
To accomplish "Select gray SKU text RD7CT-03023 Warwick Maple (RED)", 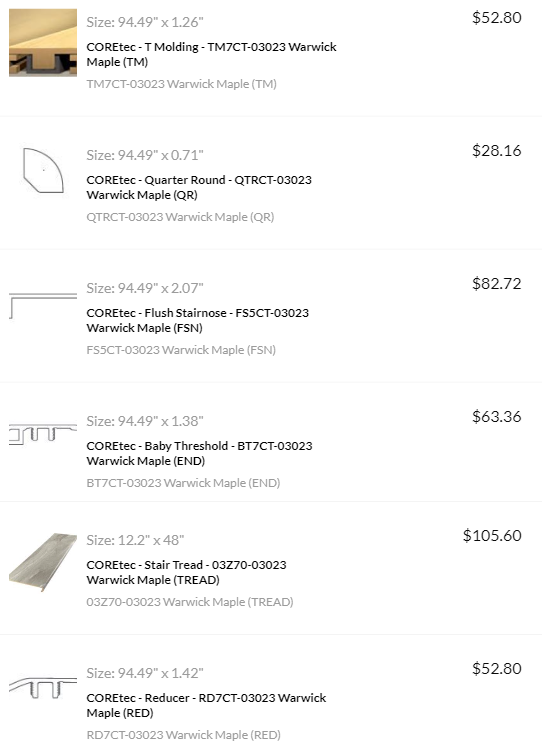I will (183, 735).
